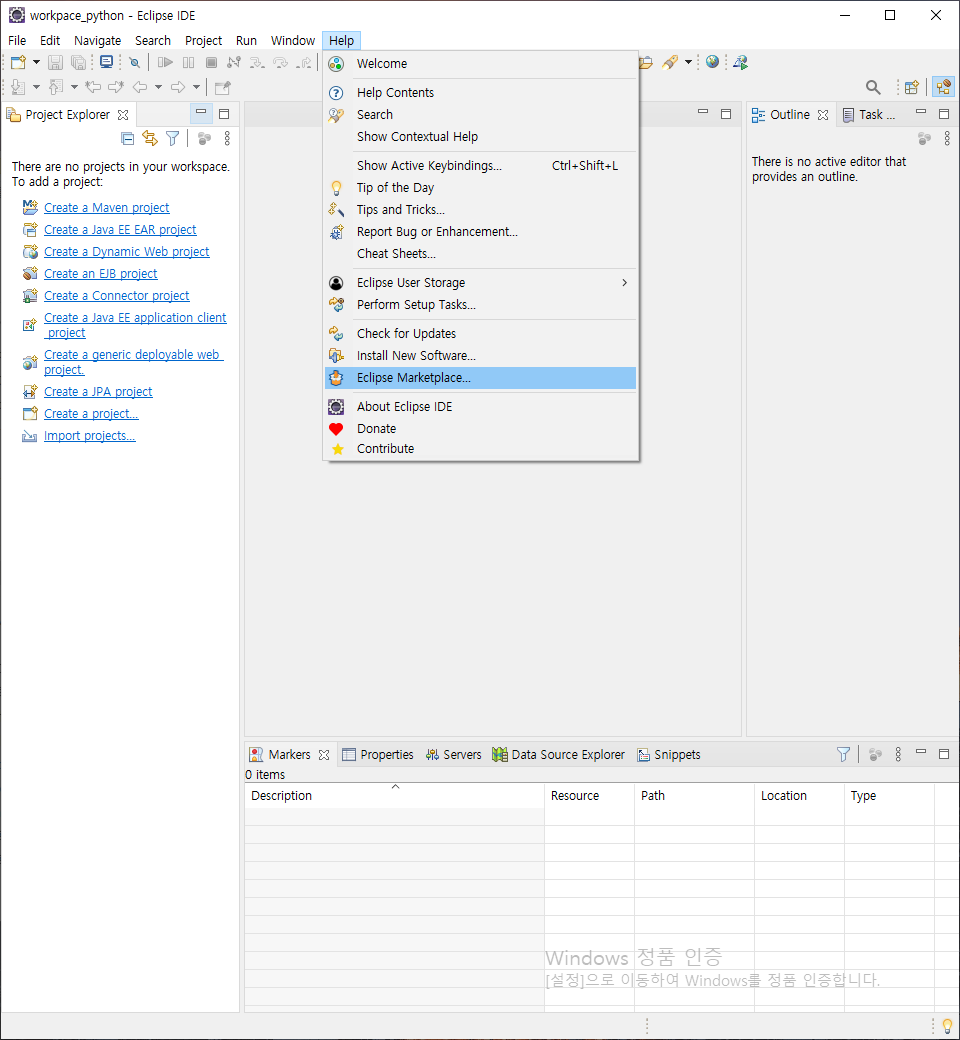
Task: Open the Web Browser globe icon
Action: [x=713, y=62]
